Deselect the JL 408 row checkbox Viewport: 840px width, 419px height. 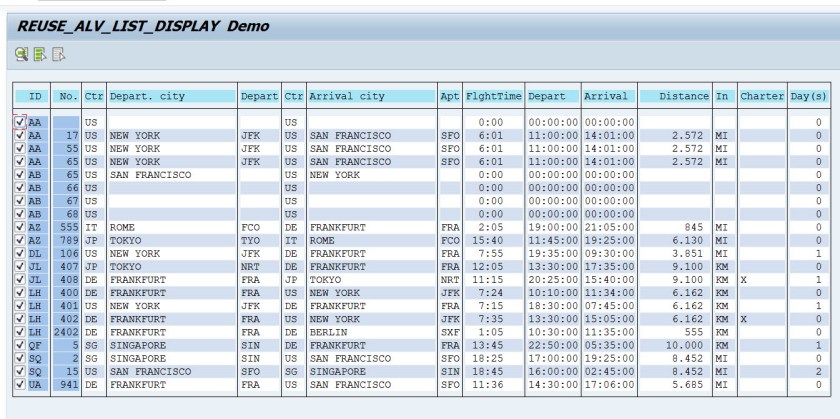[x=20, y=280]
